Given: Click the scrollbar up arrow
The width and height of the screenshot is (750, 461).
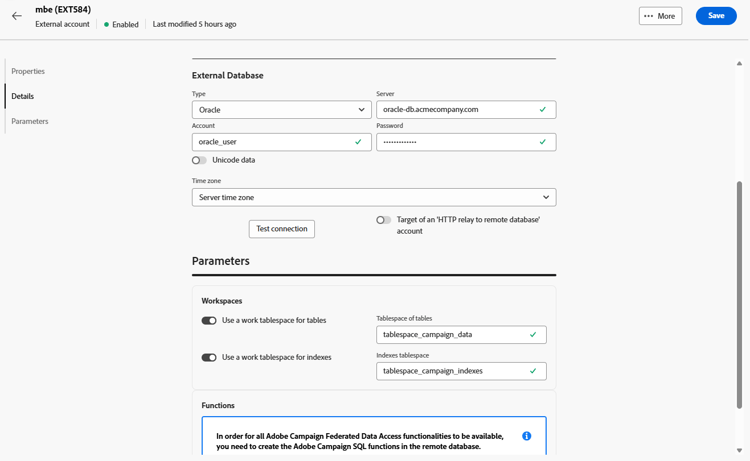Looking at the screenshot, I should [740, 63].
